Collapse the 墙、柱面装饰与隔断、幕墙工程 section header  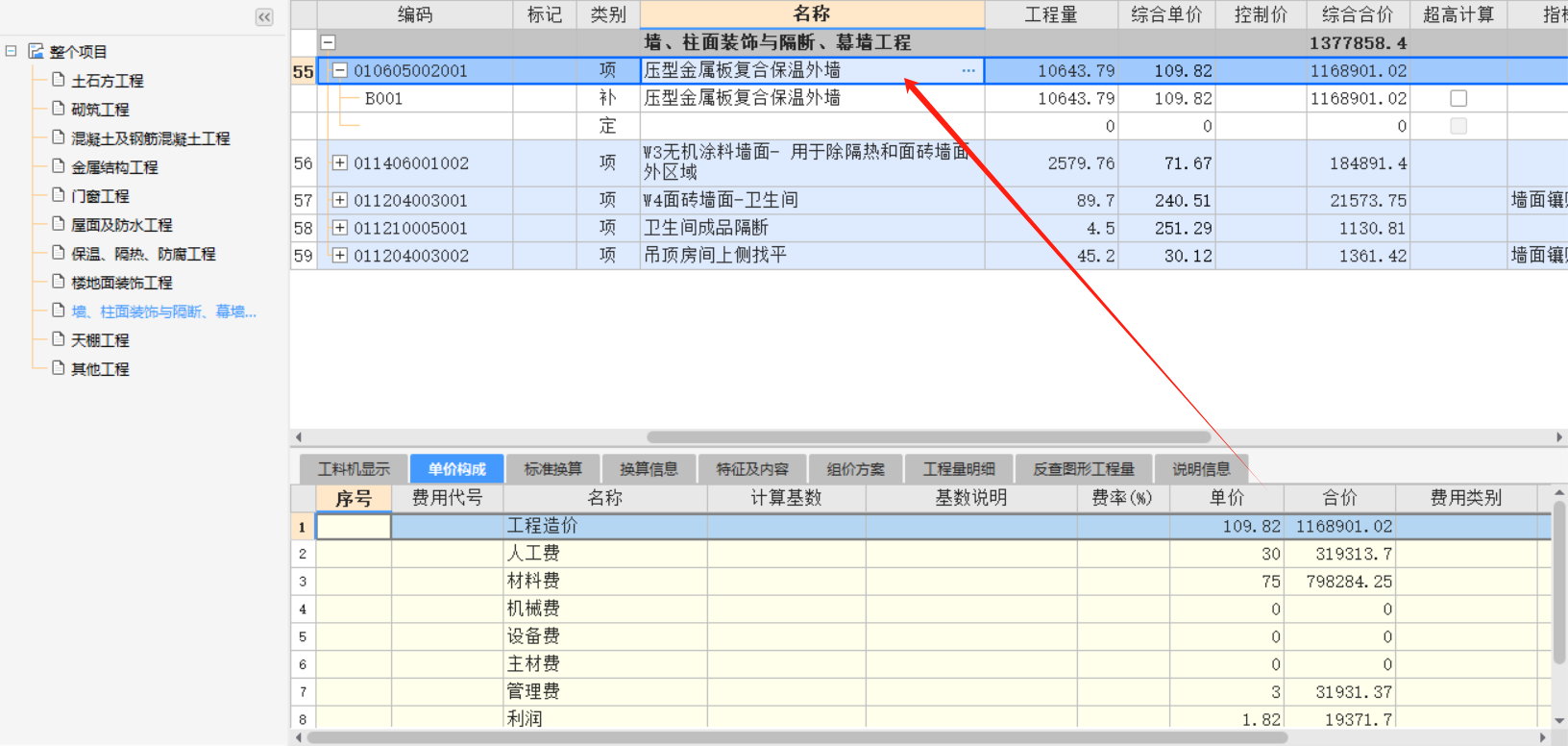(329, 42)
